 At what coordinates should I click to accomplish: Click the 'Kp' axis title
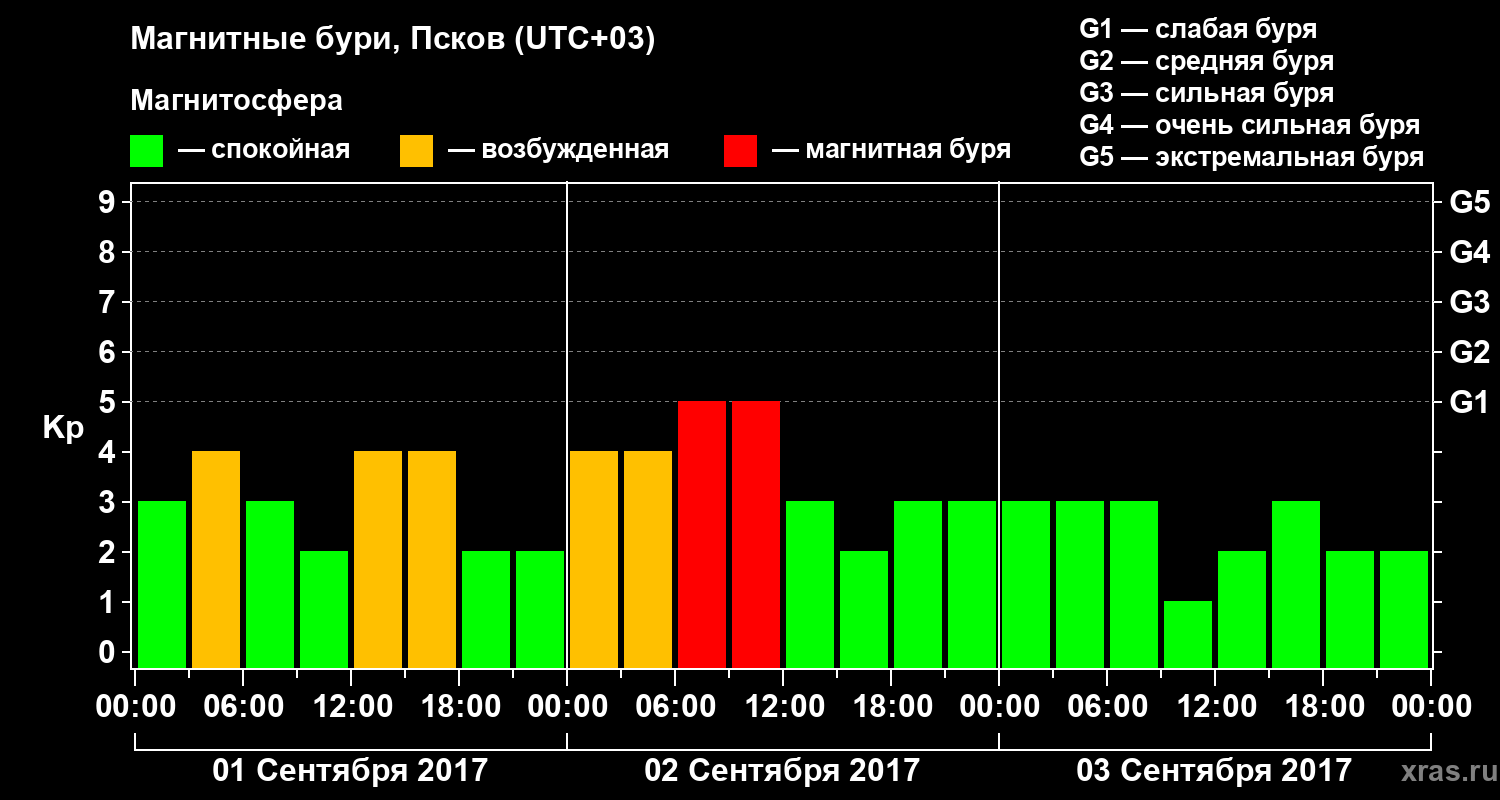point(63,429)
